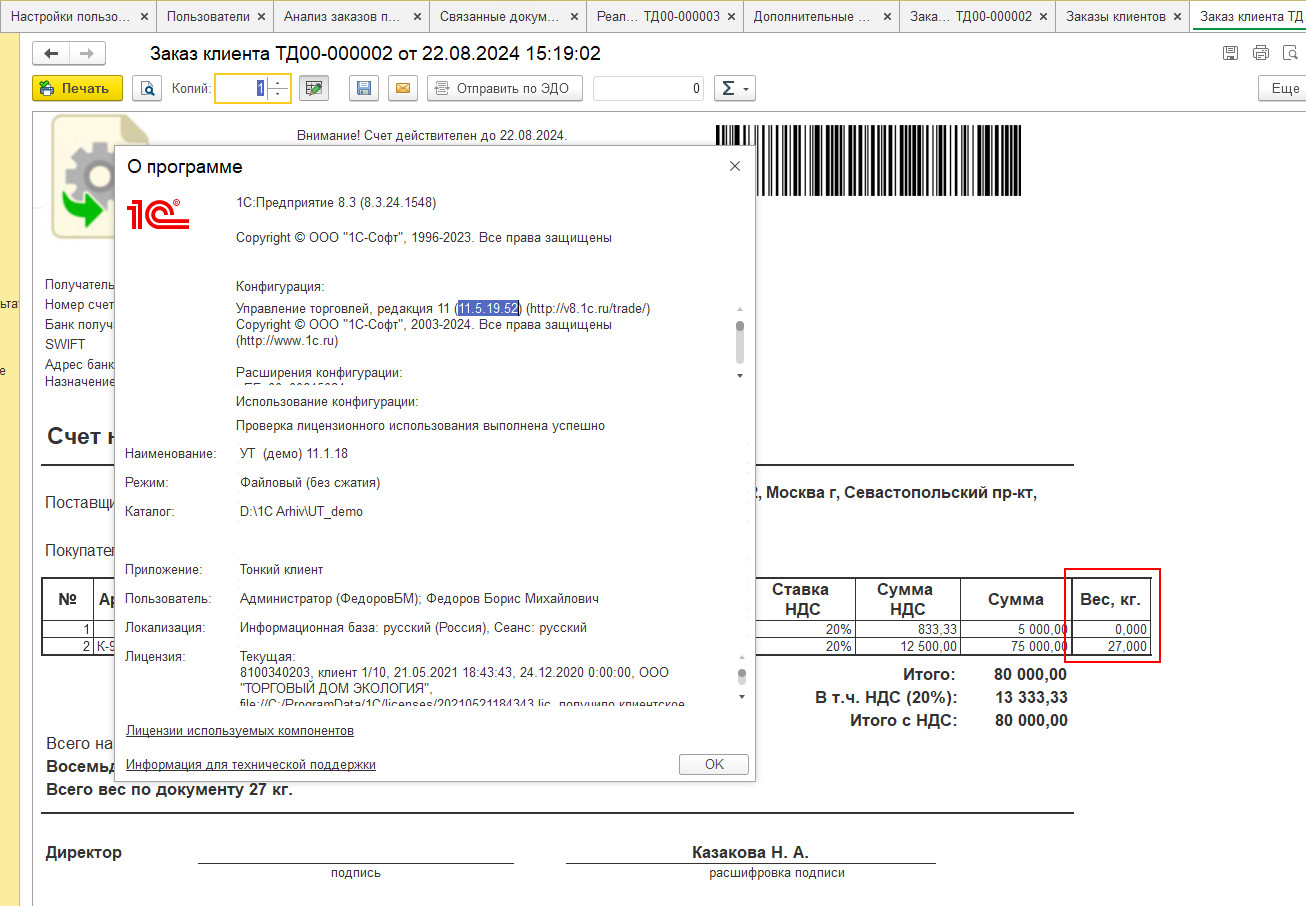The image size is (1306, 906).
Task: Close the 'О программе' dialog with the X
Action: [x=735, y=166]
